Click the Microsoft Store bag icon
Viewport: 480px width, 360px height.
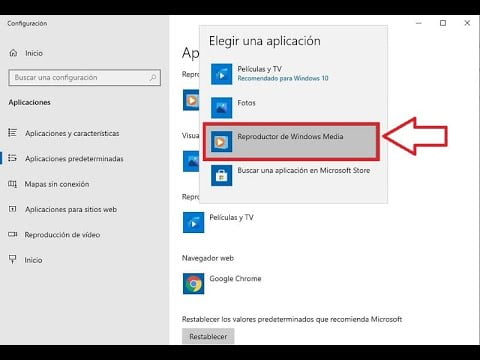point(222,175)
